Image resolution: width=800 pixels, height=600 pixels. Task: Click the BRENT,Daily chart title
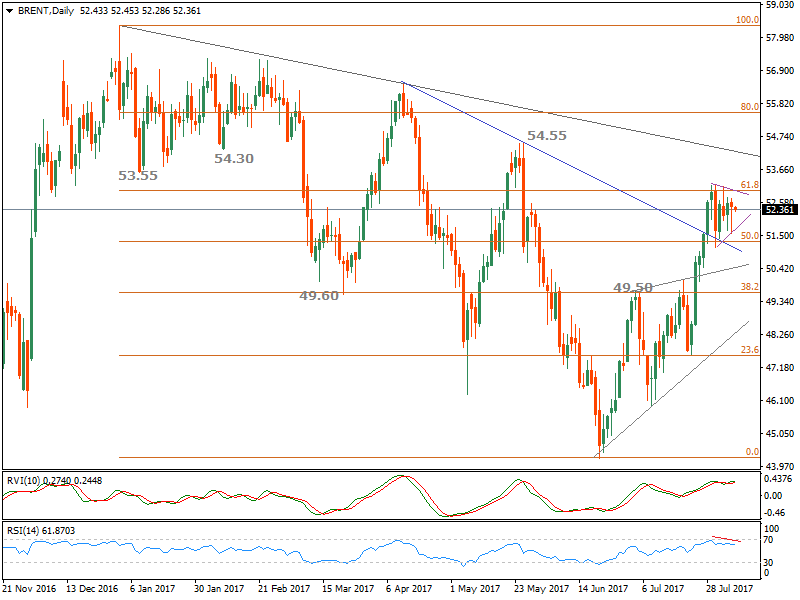pyautogui.click(x=46, y=11)
